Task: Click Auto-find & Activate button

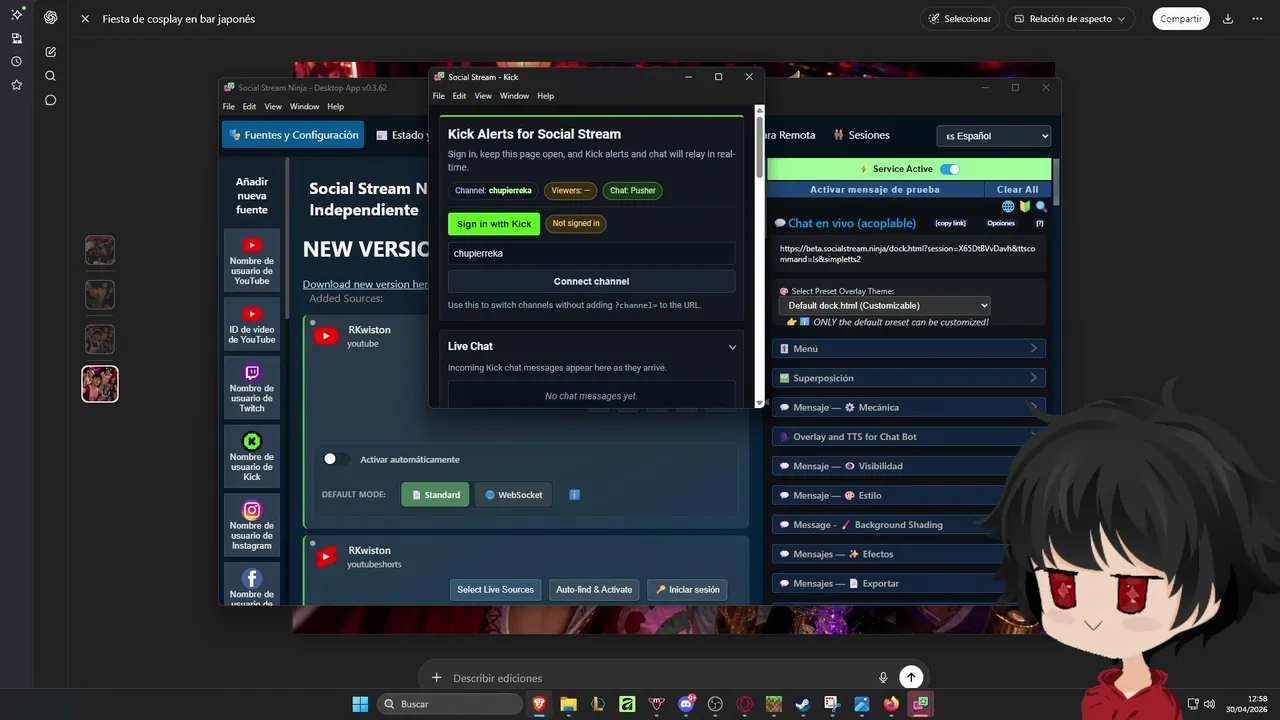Action: coord(594,589)
